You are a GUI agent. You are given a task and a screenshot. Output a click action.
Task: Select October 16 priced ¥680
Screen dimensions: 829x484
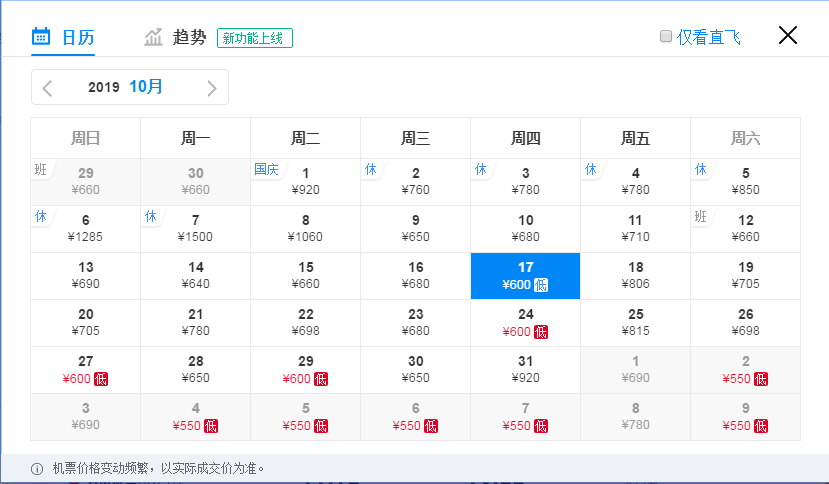[416, 276]
